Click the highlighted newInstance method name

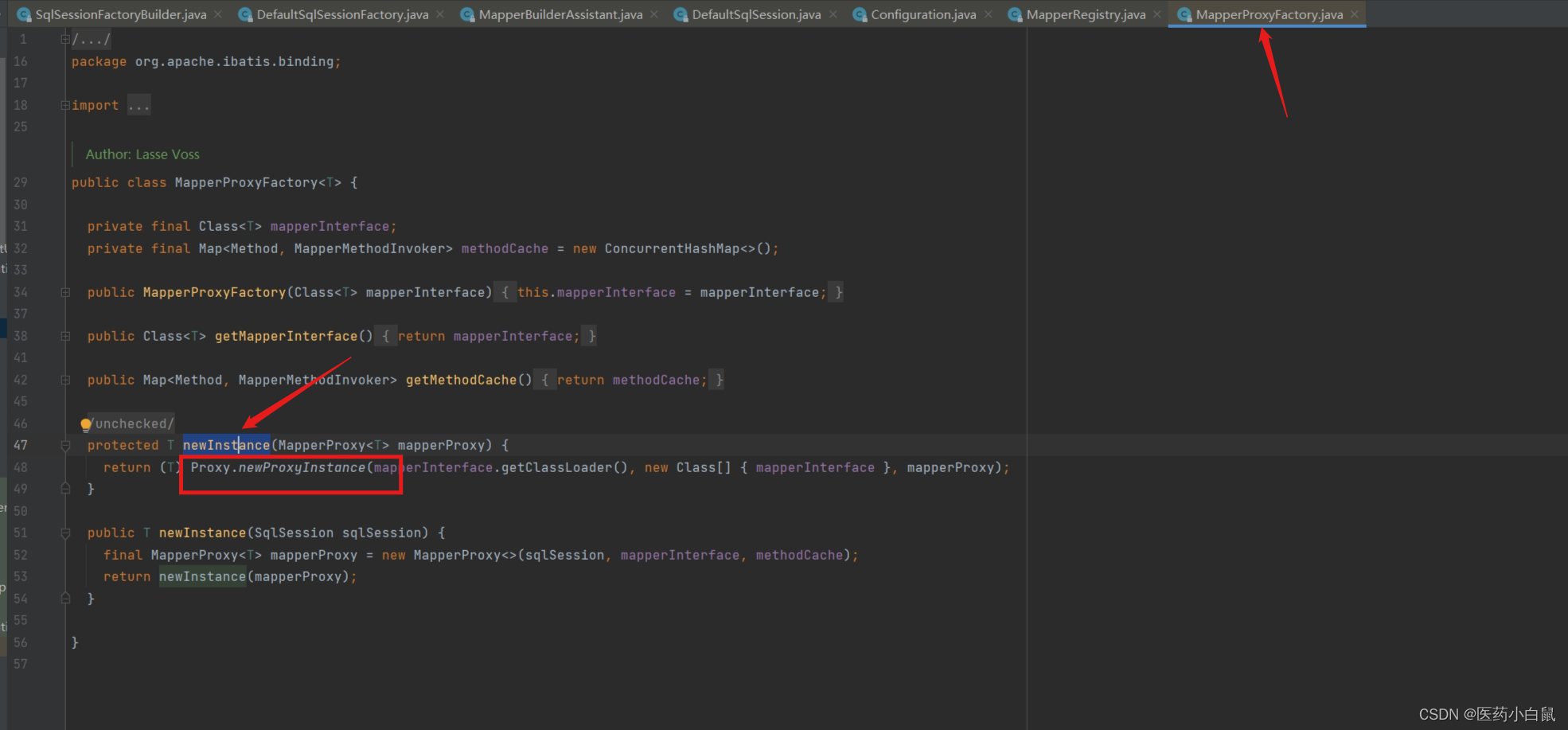[x=226, y=445]
